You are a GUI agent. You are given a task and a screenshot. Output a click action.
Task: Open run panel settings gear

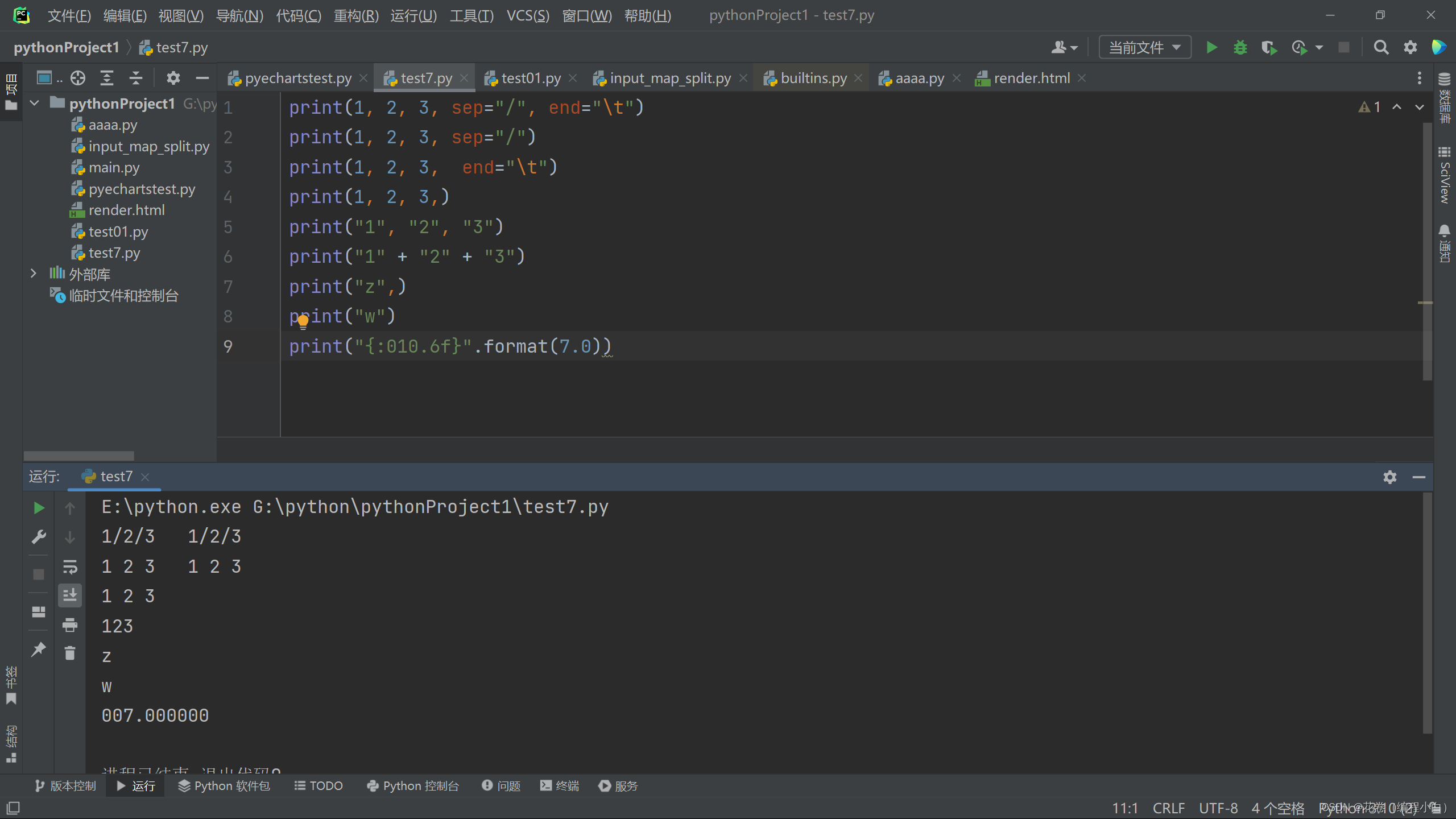(1390, 477)
